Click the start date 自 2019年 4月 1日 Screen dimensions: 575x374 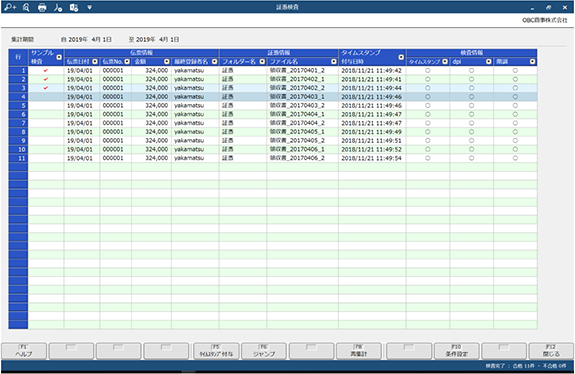coord(86,39)
